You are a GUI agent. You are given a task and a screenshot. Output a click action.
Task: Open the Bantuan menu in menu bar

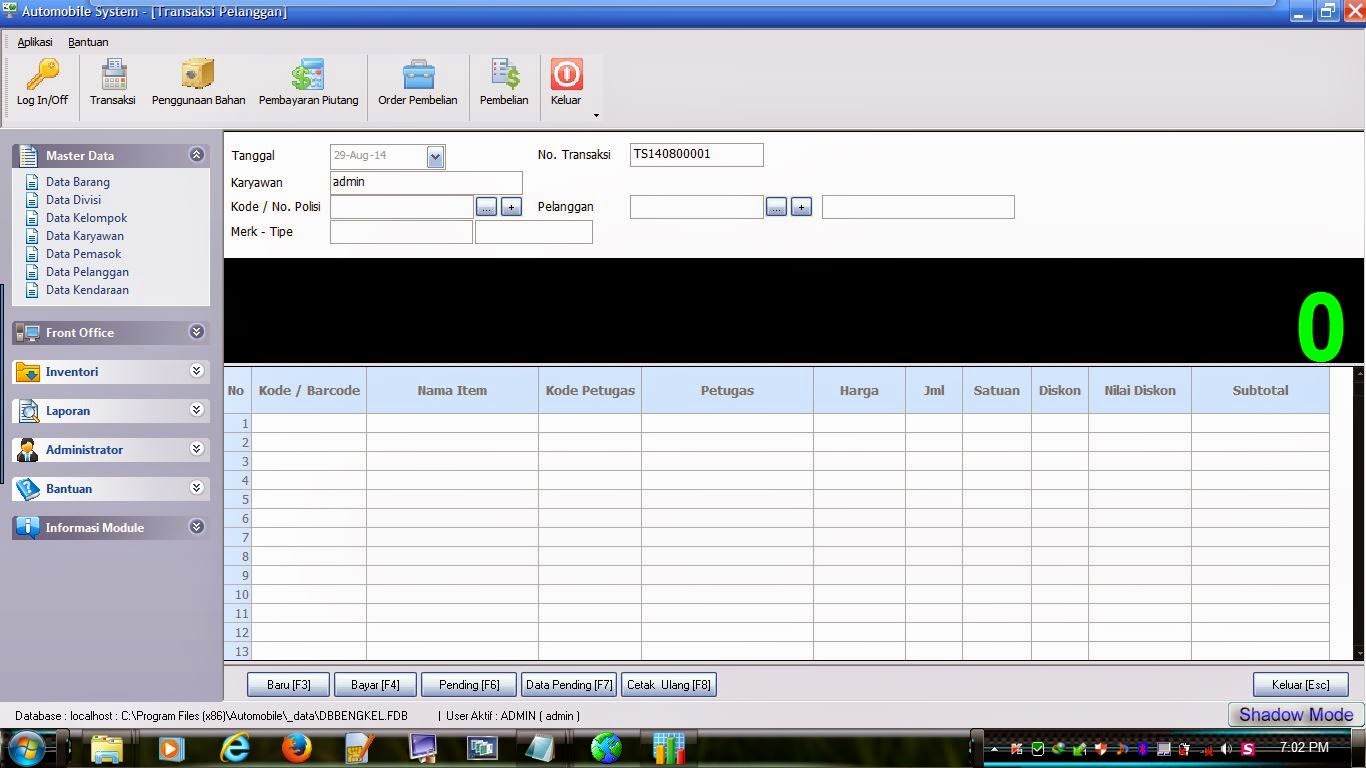pyautogui.click(x=88, y=42)
